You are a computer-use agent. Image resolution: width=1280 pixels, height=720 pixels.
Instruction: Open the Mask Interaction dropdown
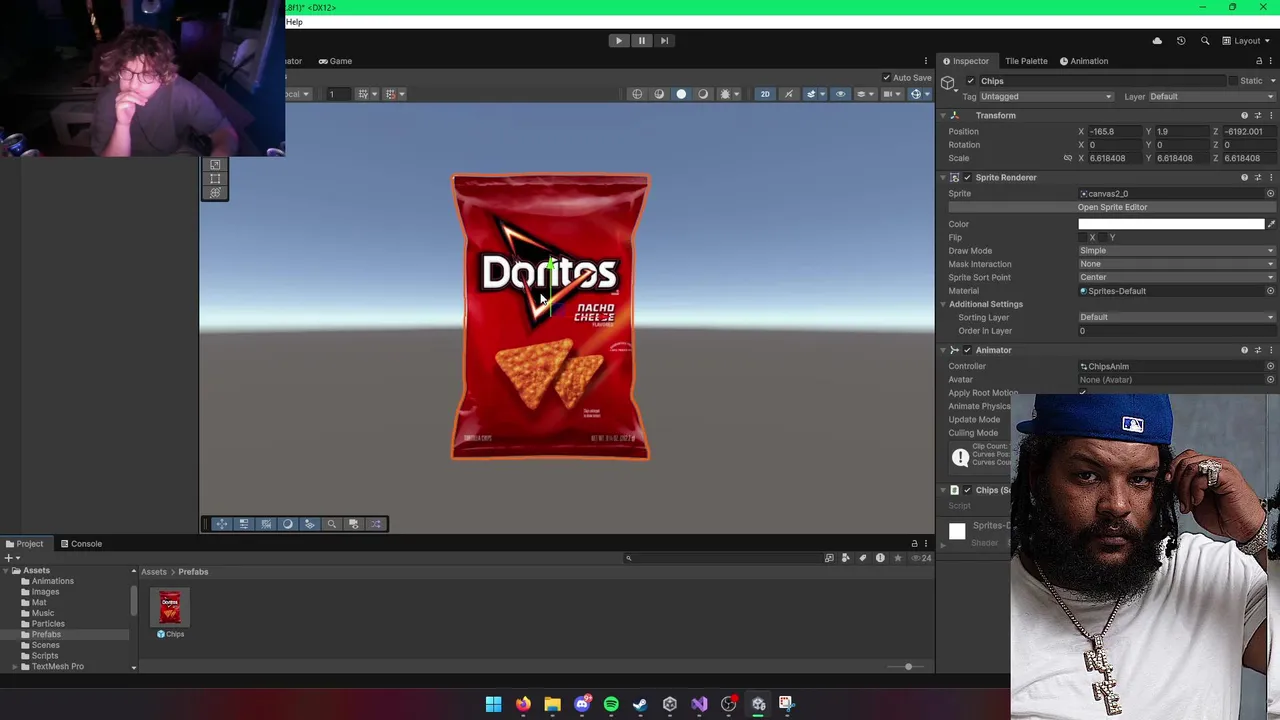coord(1176,264)
